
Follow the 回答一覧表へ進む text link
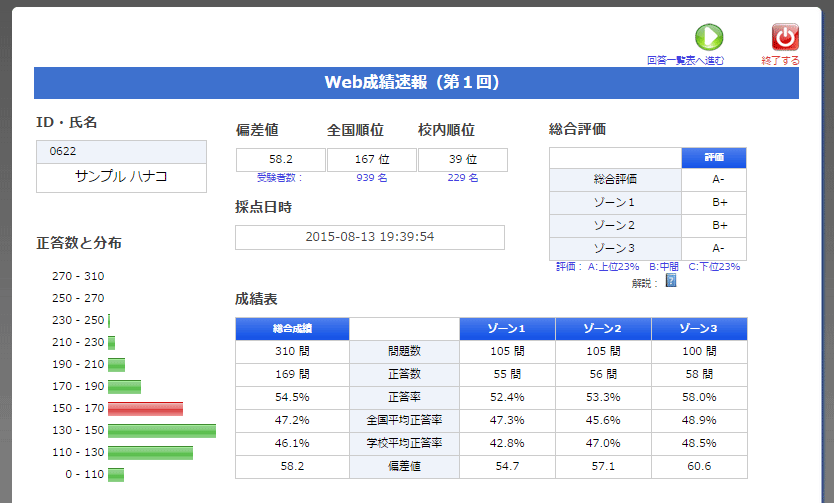coord(685,61)
